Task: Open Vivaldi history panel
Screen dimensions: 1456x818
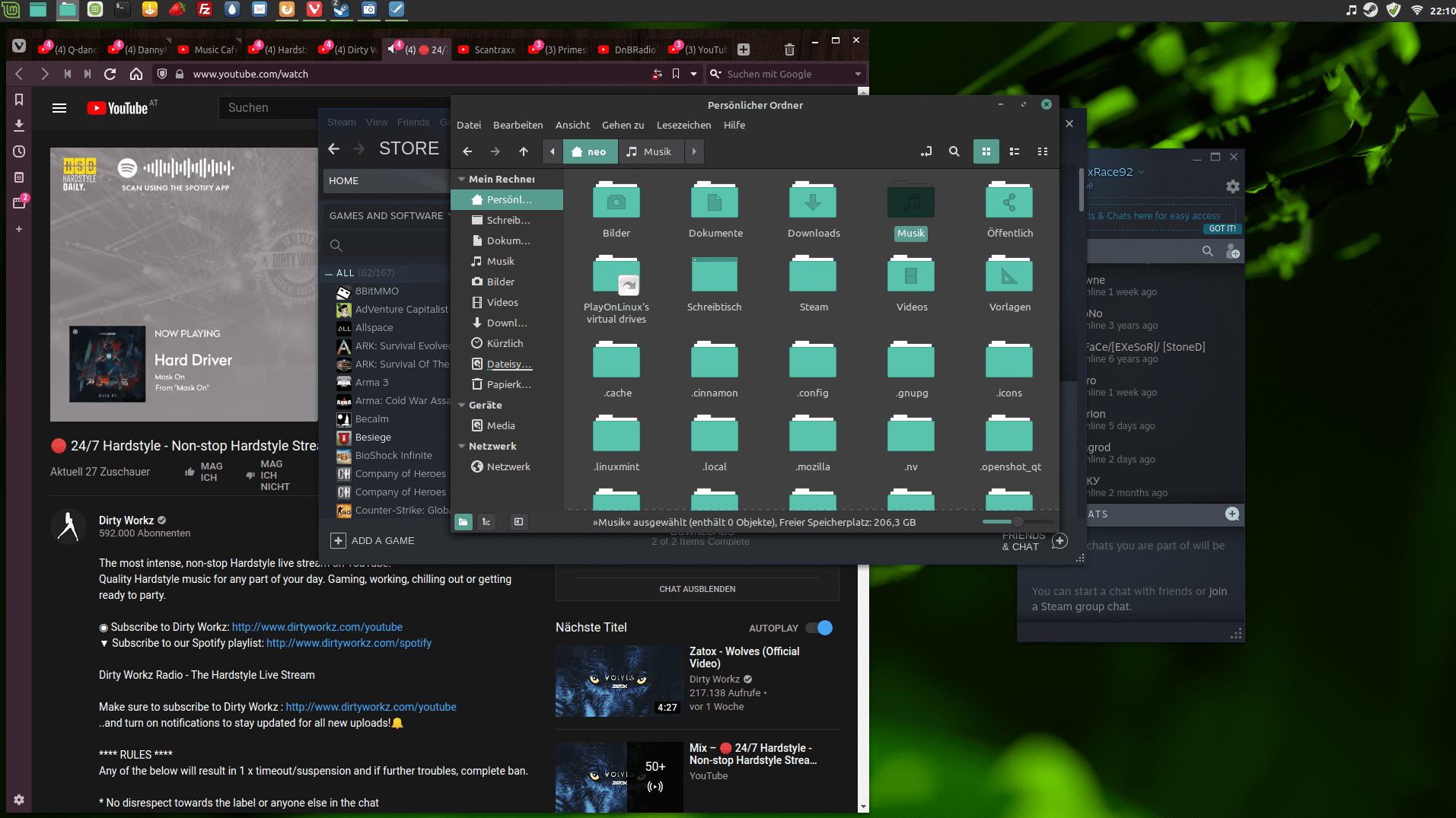Action: (19, 151)
